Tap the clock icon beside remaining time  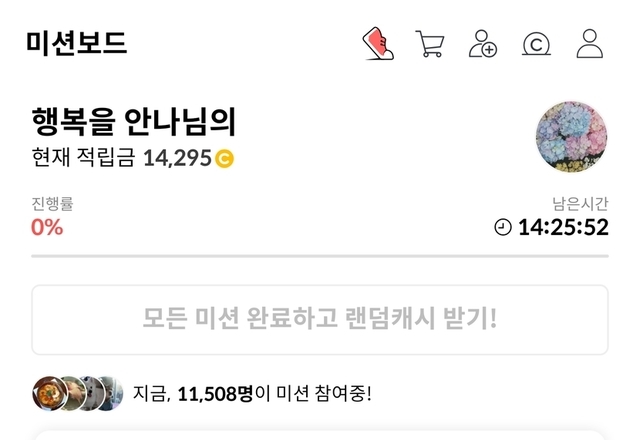[503, 227]
